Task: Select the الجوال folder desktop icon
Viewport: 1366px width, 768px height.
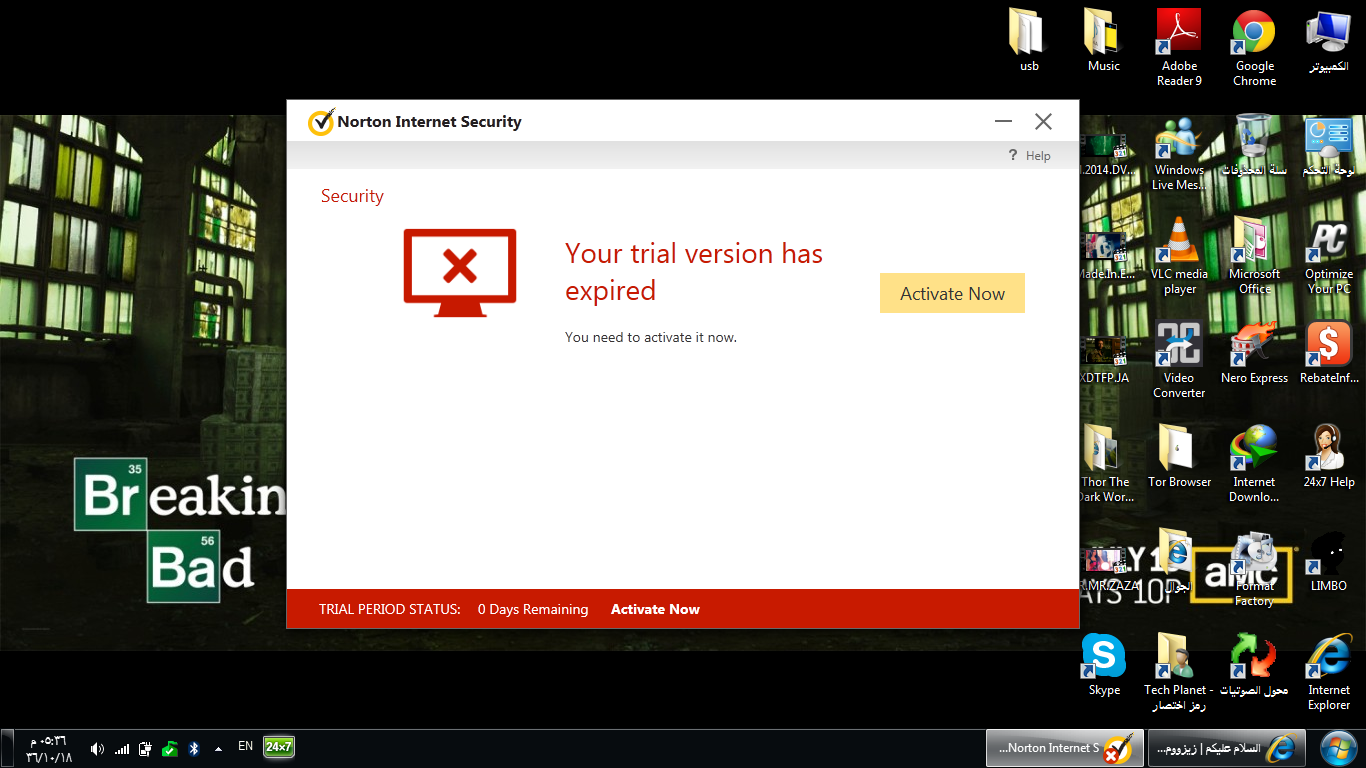Action: pos(1179,562)
